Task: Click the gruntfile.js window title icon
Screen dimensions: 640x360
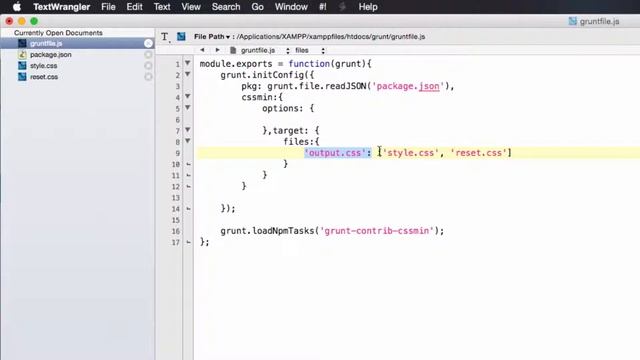Action: (x=573, y=21)
